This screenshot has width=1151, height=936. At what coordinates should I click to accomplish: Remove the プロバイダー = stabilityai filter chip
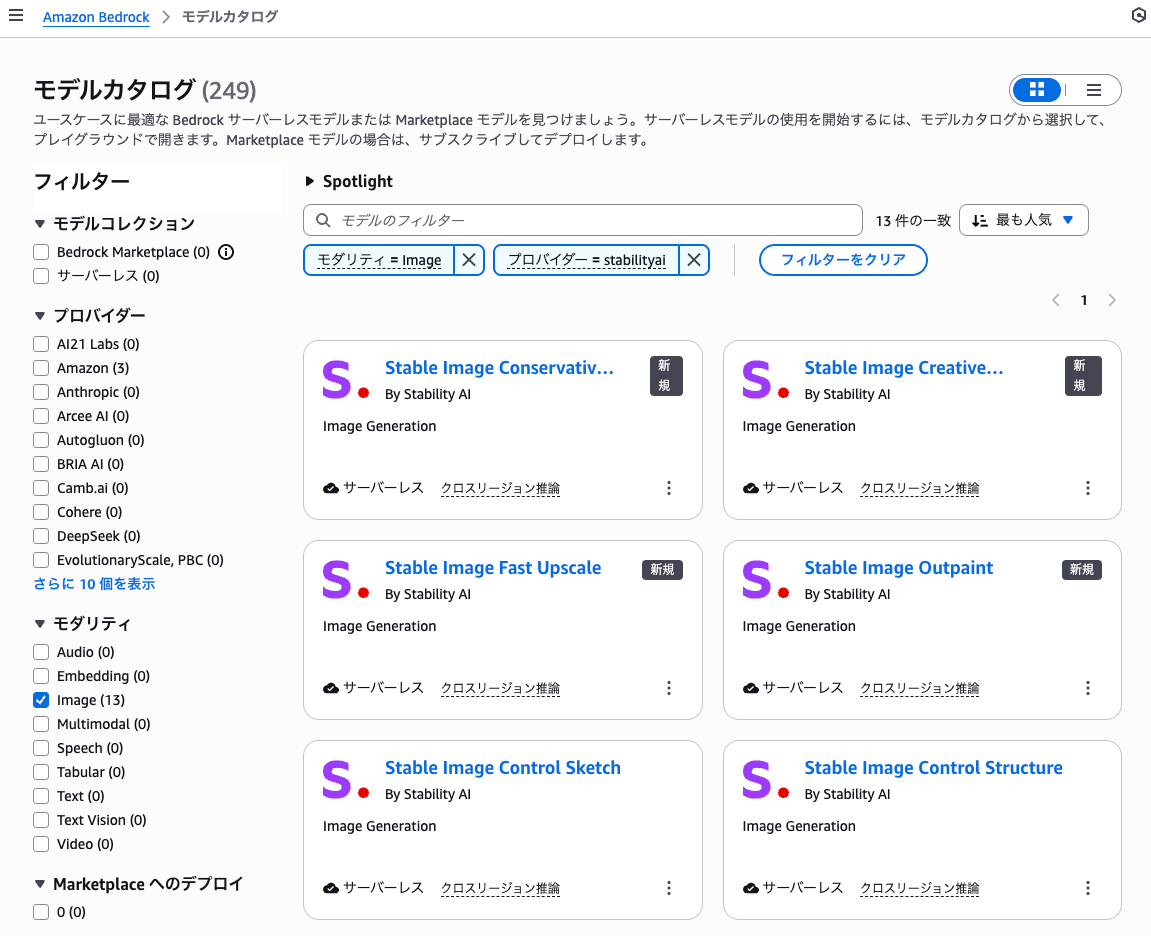pyautogui.click(x=693, y=259)
